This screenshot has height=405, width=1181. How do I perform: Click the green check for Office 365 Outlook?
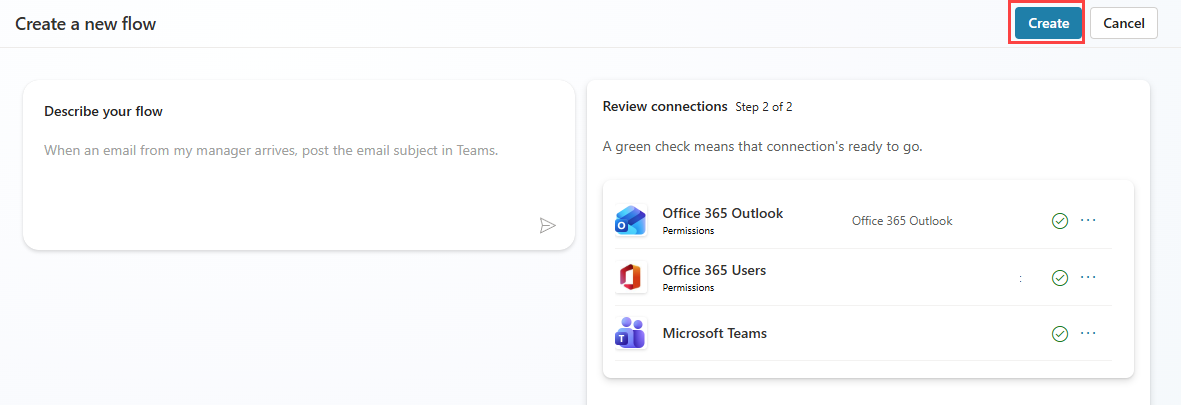click(1060, 221)
